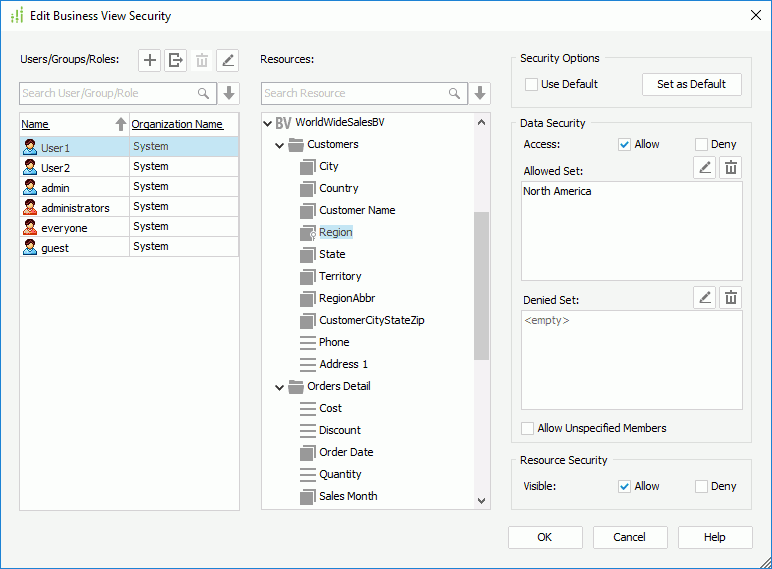Click the import users icon next to plus
This screenshot has width=772, height=569.
[x=176, y=60]
